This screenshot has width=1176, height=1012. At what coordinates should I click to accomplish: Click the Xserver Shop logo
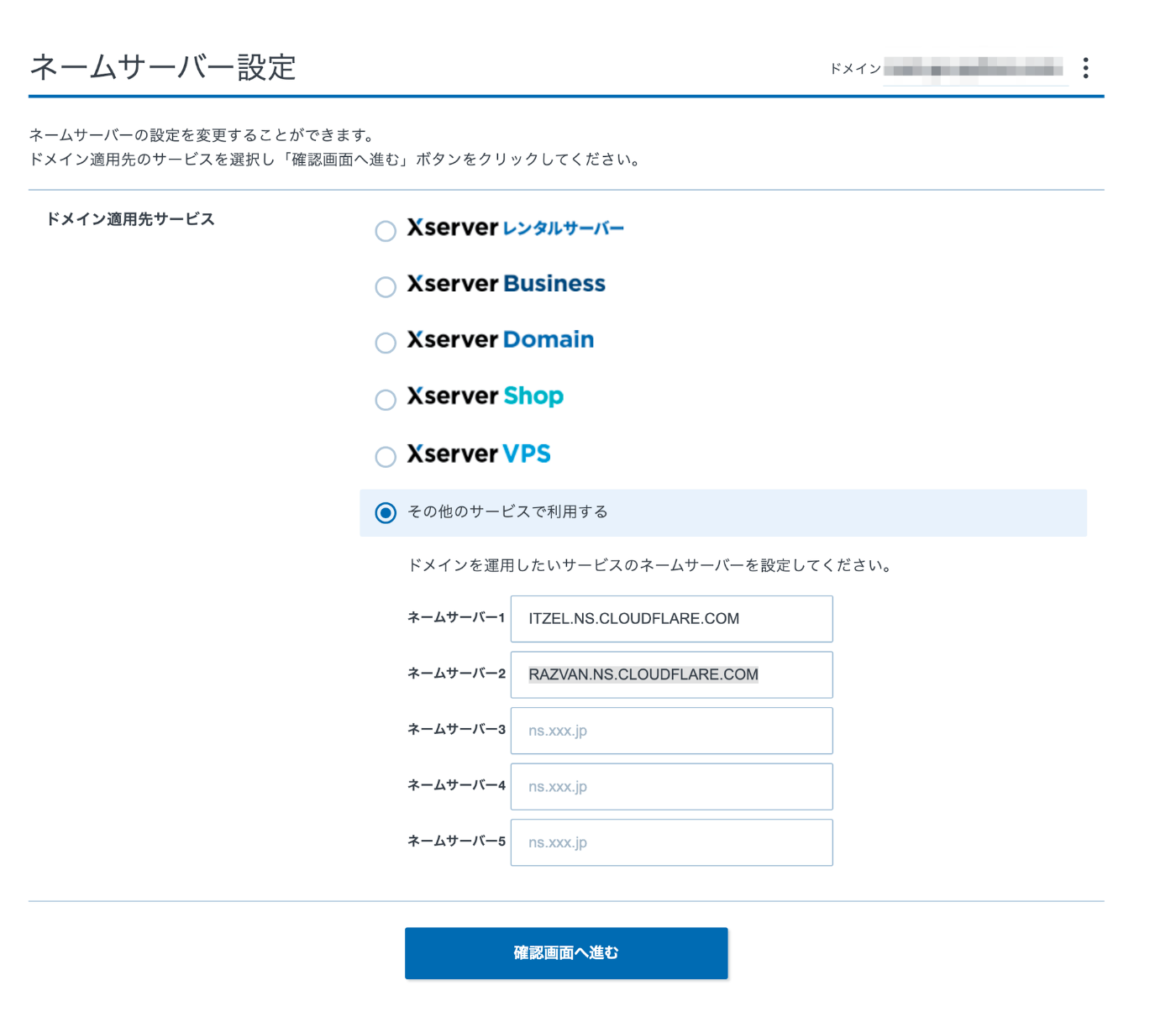486,396
